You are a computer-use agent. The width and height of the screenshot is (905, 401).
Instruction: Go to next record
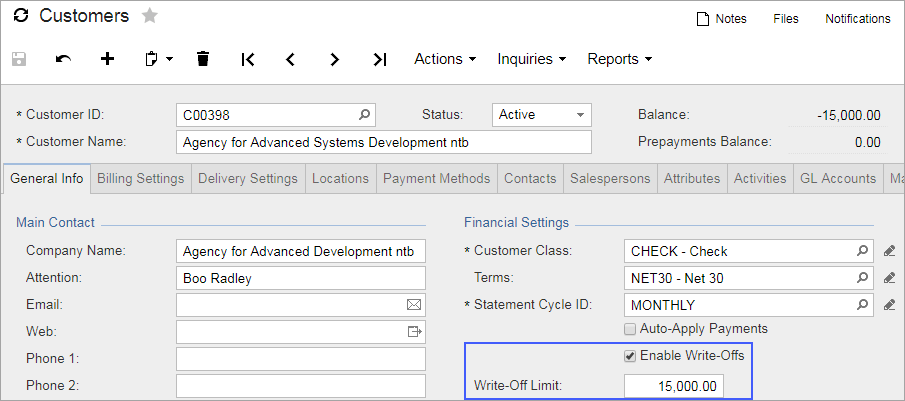pyautogui.click(x=335, y=59)
